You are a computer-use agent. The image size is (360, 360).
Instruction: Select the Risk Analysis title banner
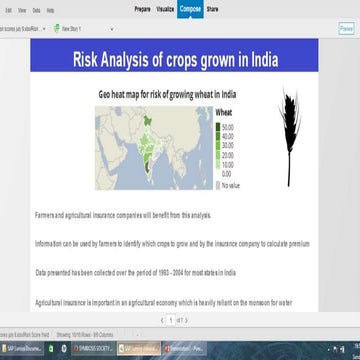pos(174,55)
